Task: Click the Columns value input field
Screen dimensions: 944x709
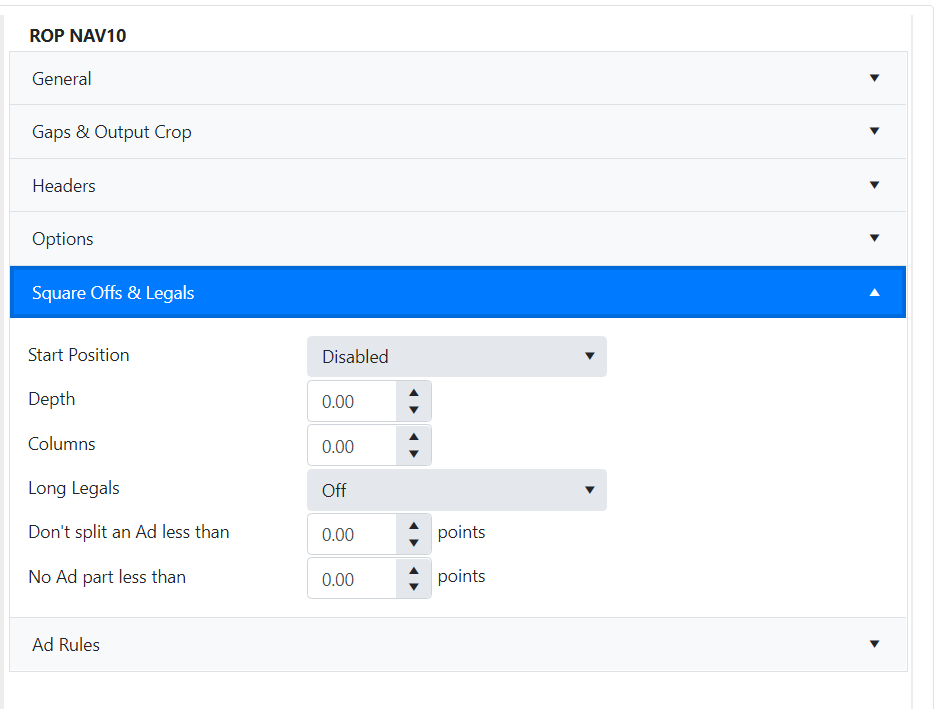Action: tap(352, 446)
